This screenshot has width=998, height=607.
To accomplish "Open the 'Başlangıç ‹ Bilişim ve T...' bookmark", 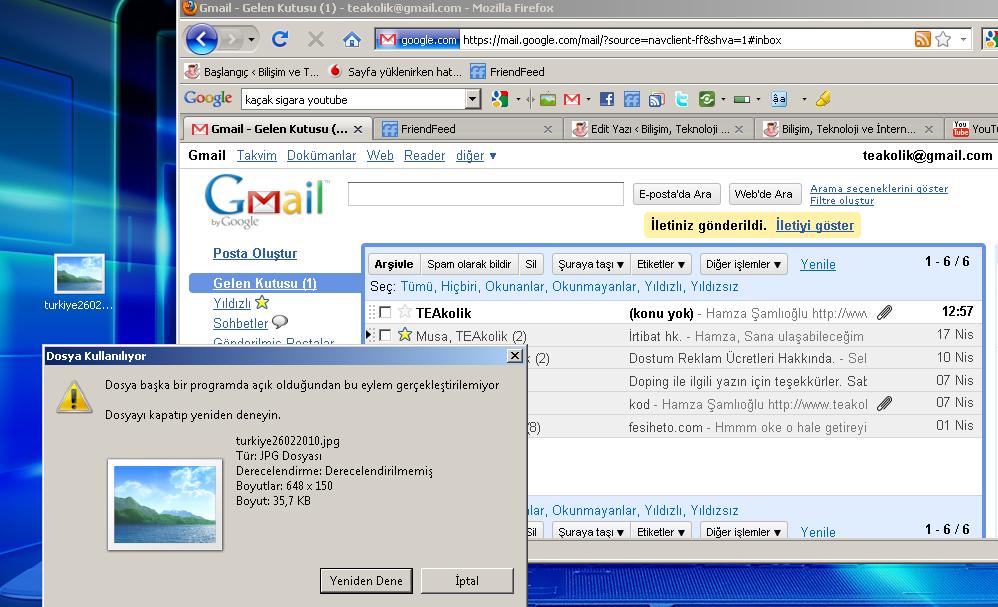I will pyautogui.click(x=252, y=72).
